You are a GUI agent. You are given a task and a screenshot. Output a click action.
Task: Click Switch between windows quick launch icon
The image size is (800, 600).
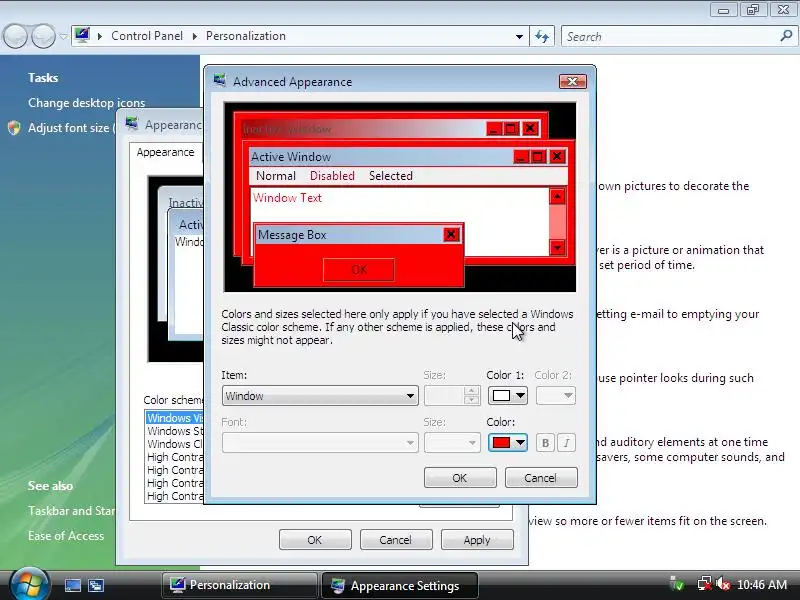pos(95,585)
